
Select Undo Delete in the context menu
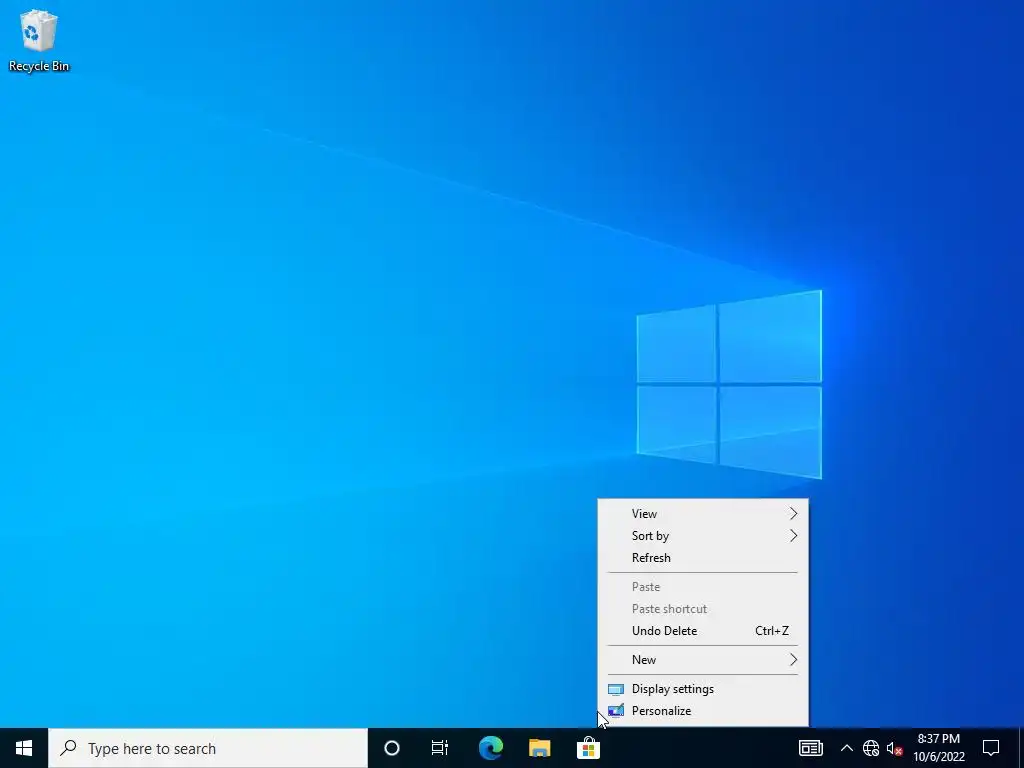703,631
